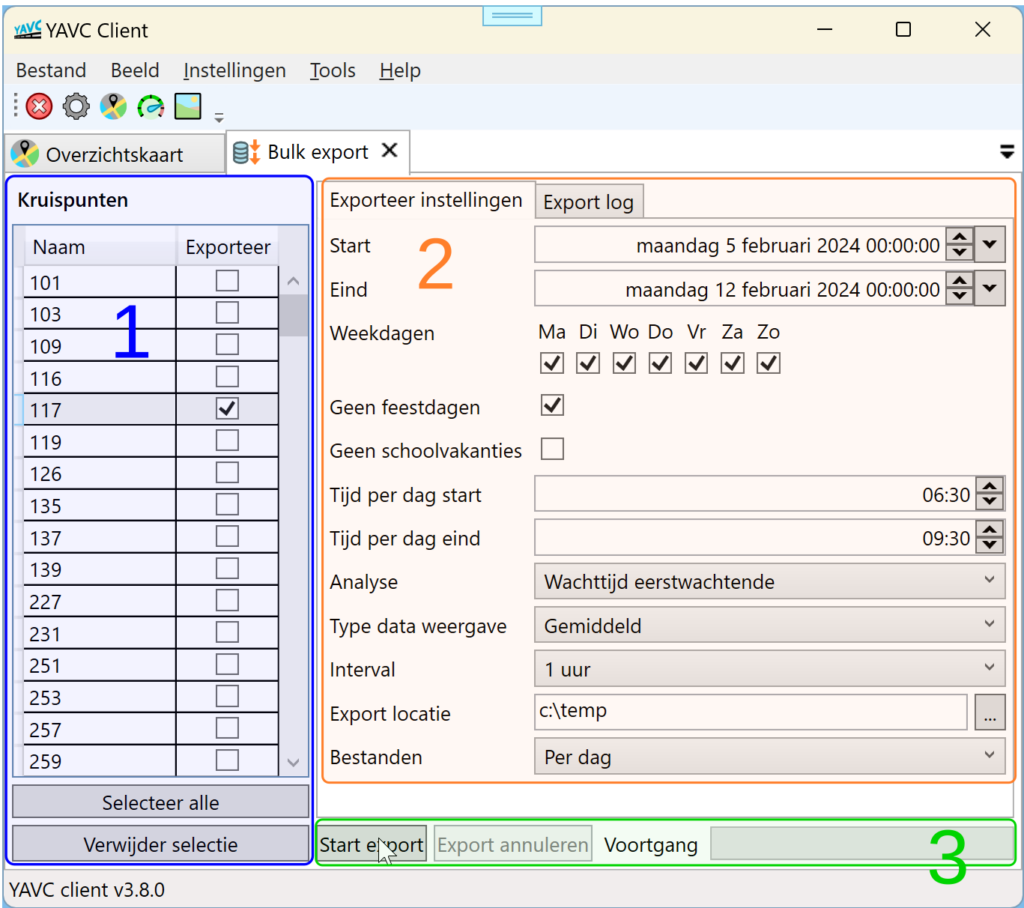Click the Naam column header

(100, 247)
